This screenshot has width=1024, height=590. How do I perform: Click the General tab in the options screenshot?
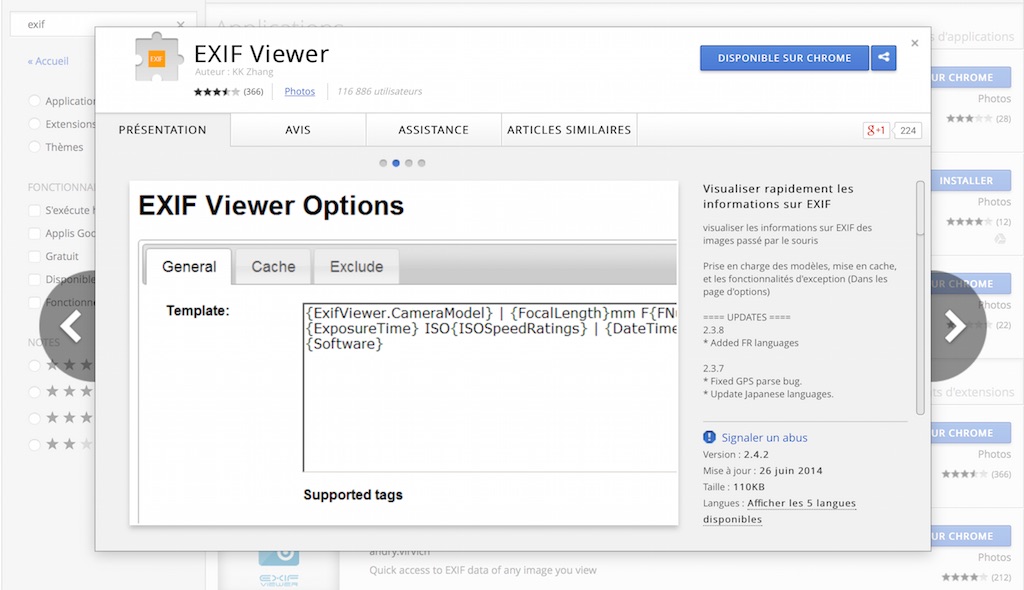pos(189,267)
